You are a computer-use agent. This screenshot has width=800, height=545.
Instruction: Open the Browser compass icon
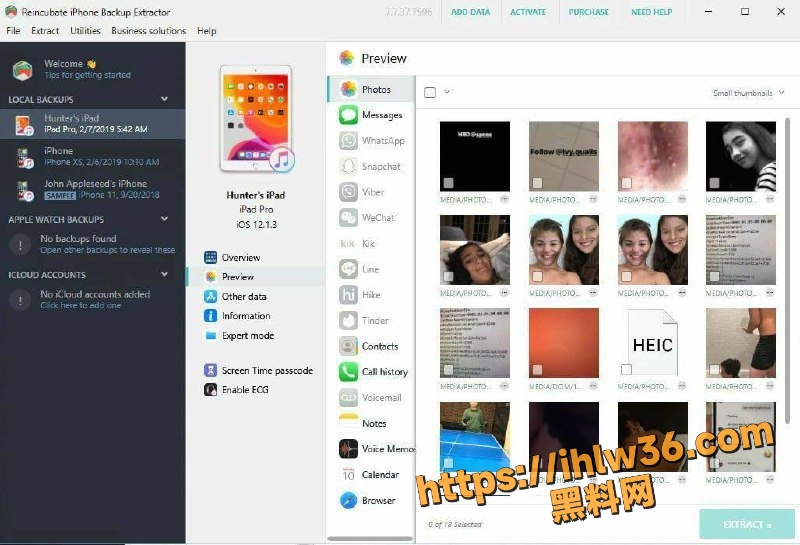coord(348,500)
